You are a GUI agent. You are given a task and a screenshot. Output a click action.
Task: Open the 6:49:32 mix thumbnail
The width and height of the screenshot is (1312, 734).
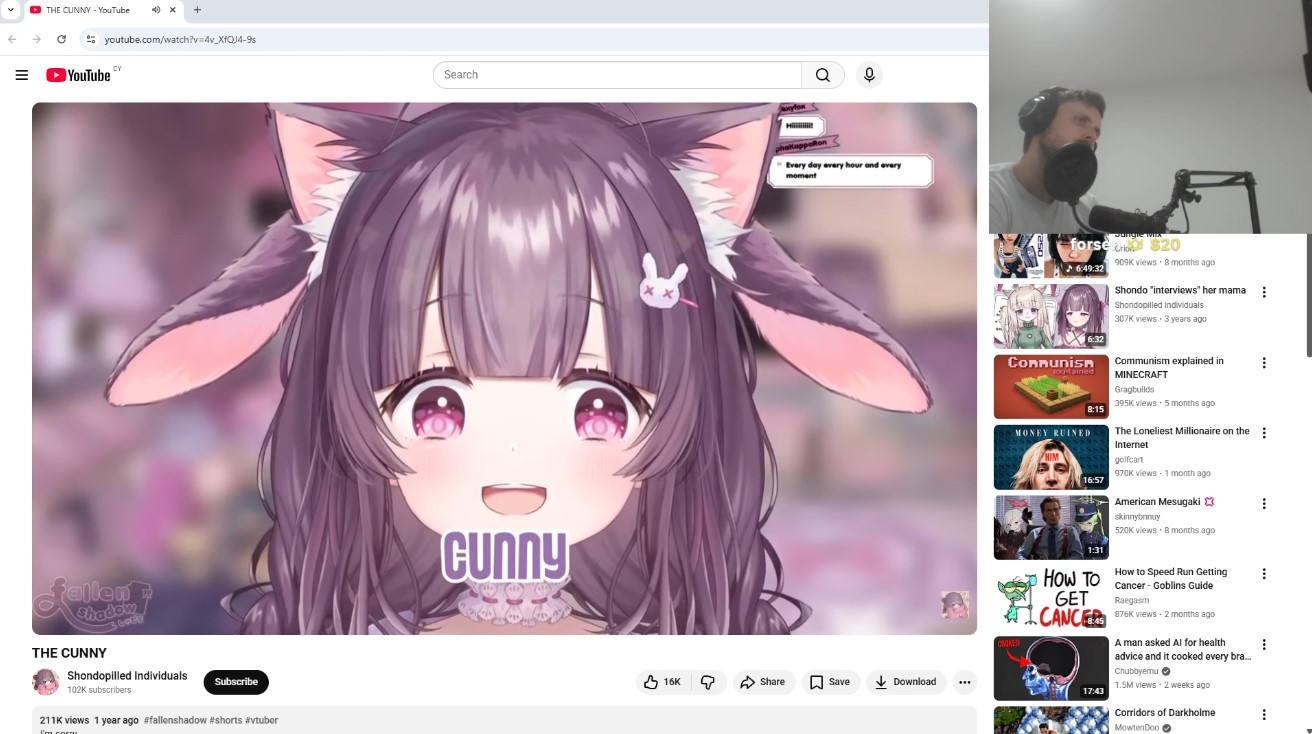coord(1051,256)
